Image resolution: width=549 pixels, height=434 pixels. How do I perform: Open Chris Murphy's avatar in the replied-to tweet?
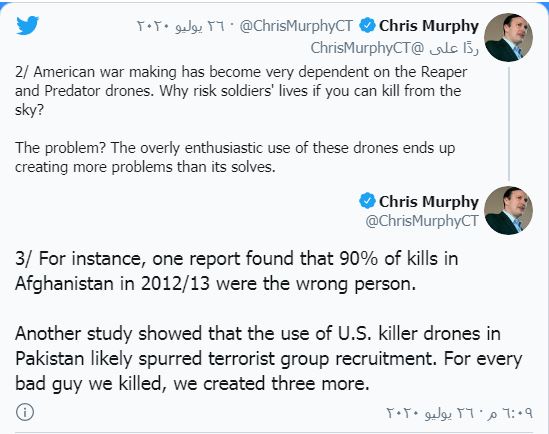pyautogui.click(x=508, y=37)
